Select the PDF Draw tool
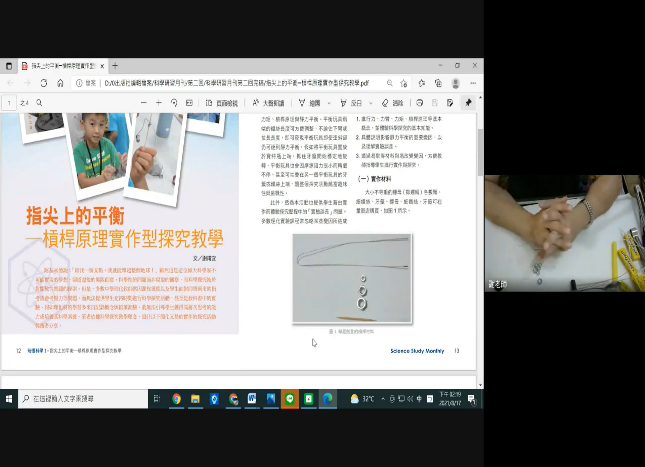Screen dimensions: 645x467 point(310,103)
